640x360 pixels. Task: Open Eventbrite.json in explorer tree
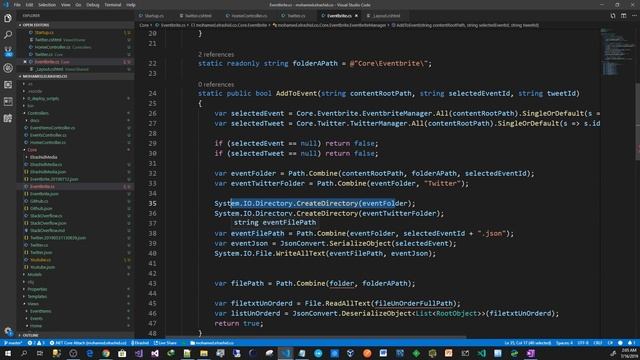(44, 194)
